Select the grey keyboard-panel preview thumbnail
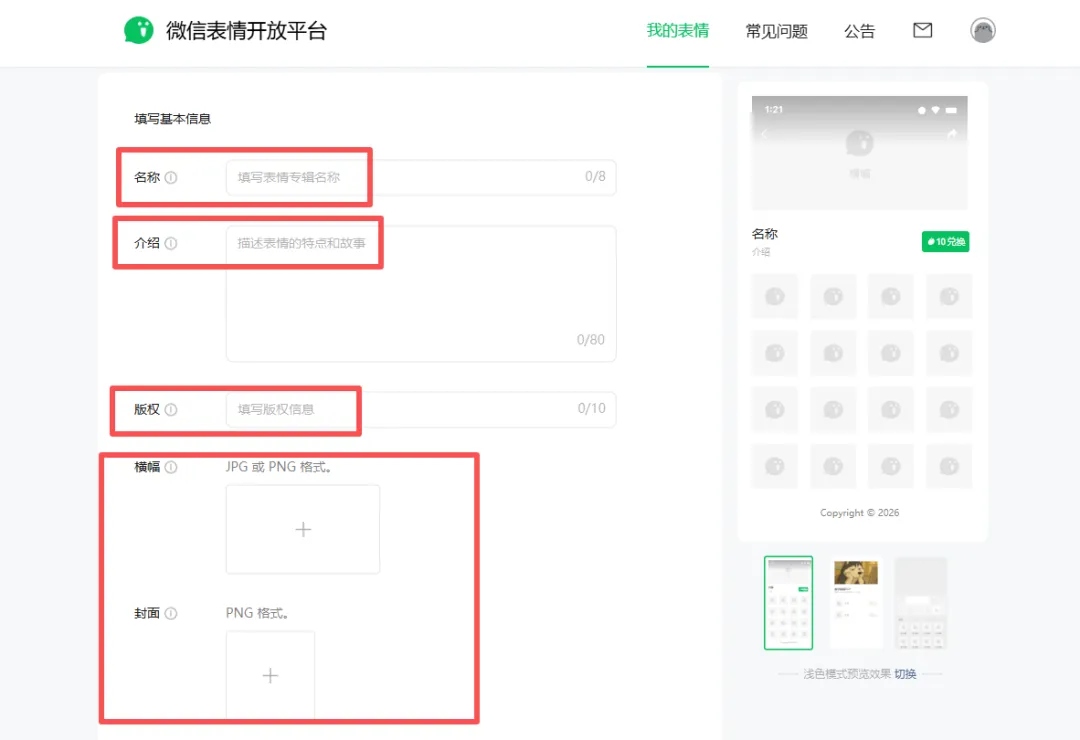This screenshot has height=740, width=1080. pos(921,603)
